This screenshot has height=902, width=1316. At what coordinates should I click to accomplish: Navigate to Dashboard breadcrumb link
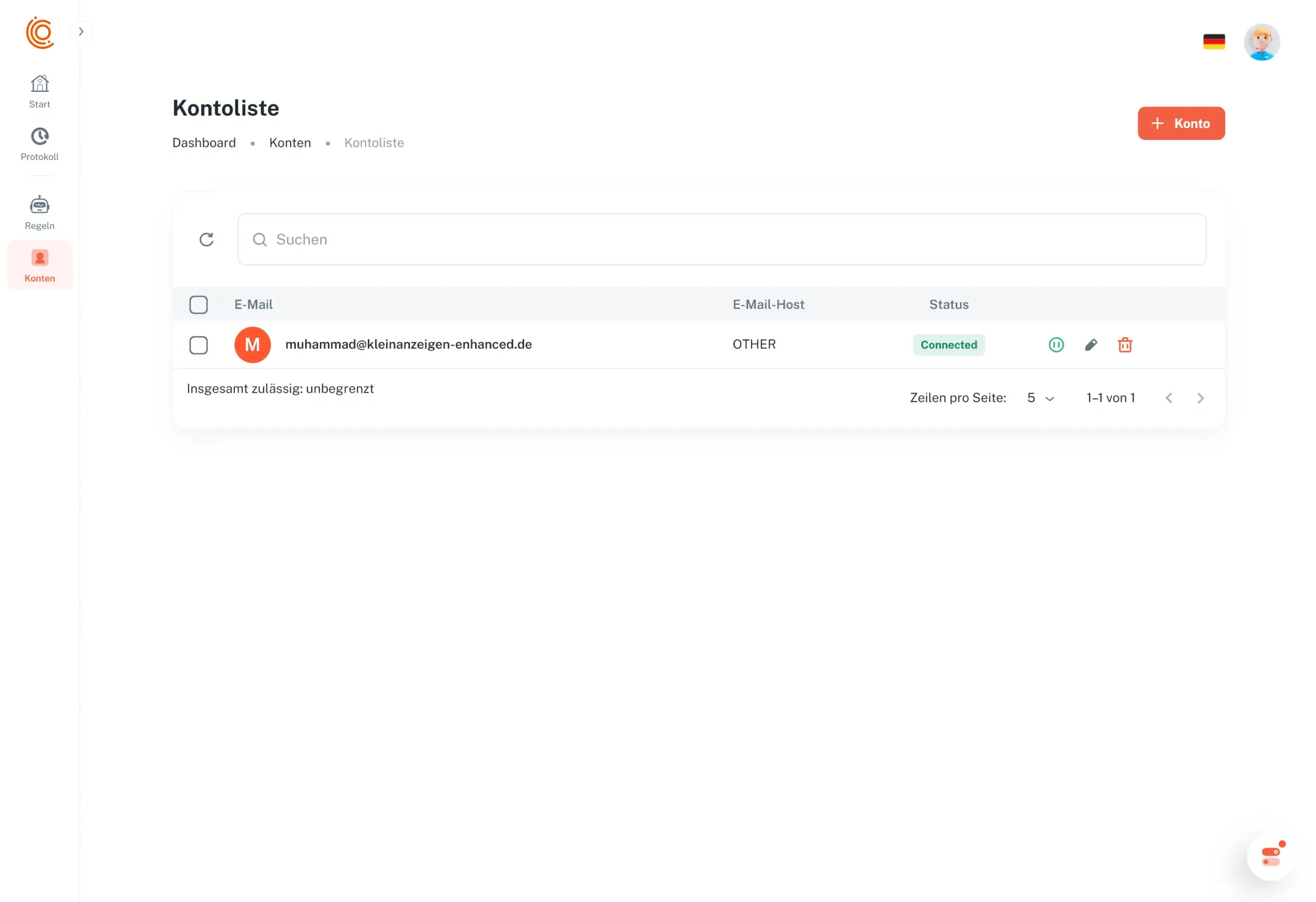[204, 143]
